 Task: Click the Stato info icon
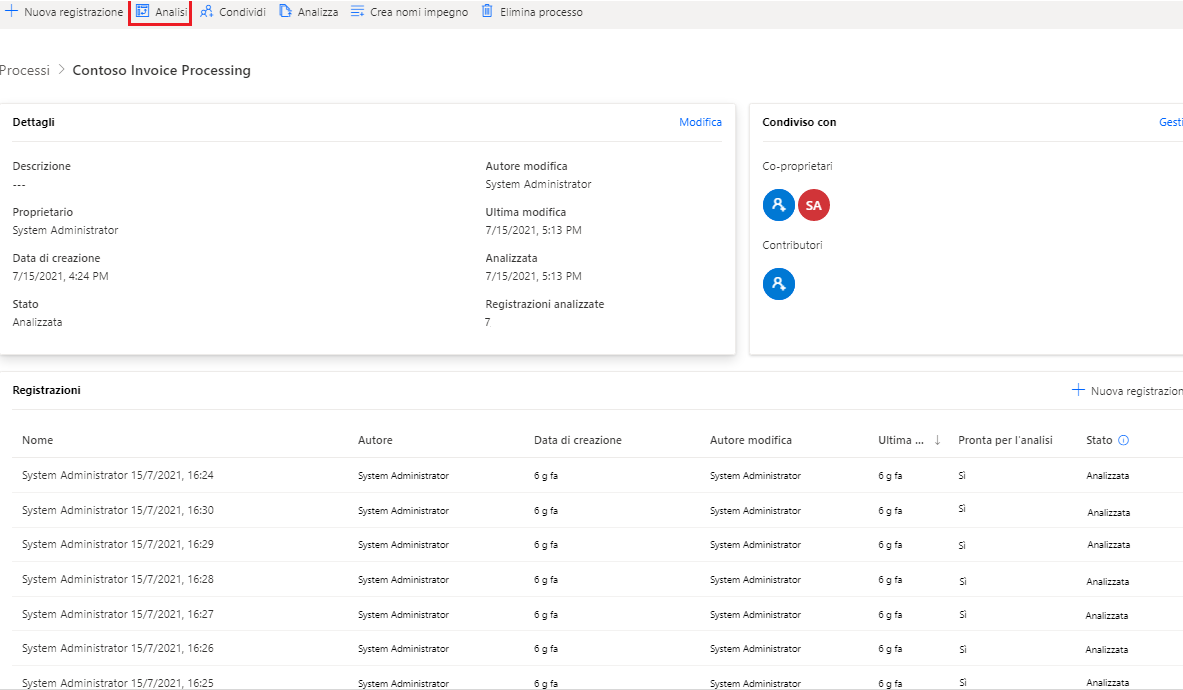[x=1123, y=440]
